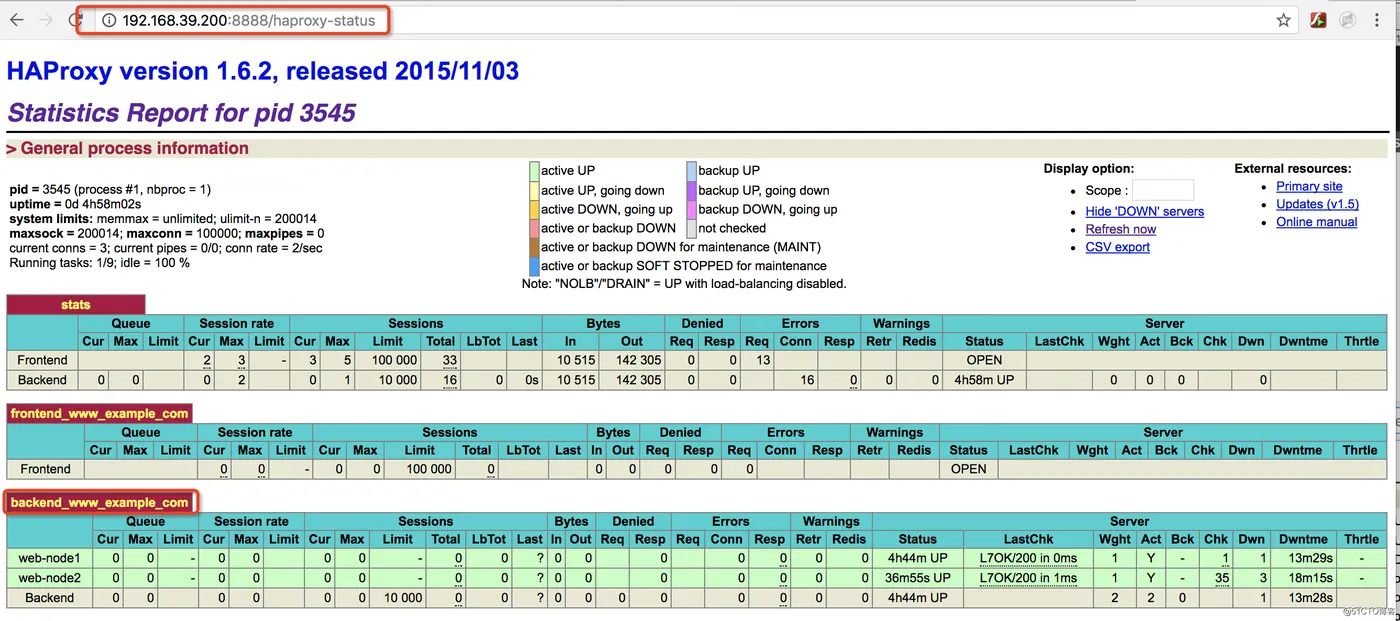The width and height of the screenshot is (1400, 621).
Task: Click Hide 'DOWN' servers link
Action: (x=1144, y=211)
